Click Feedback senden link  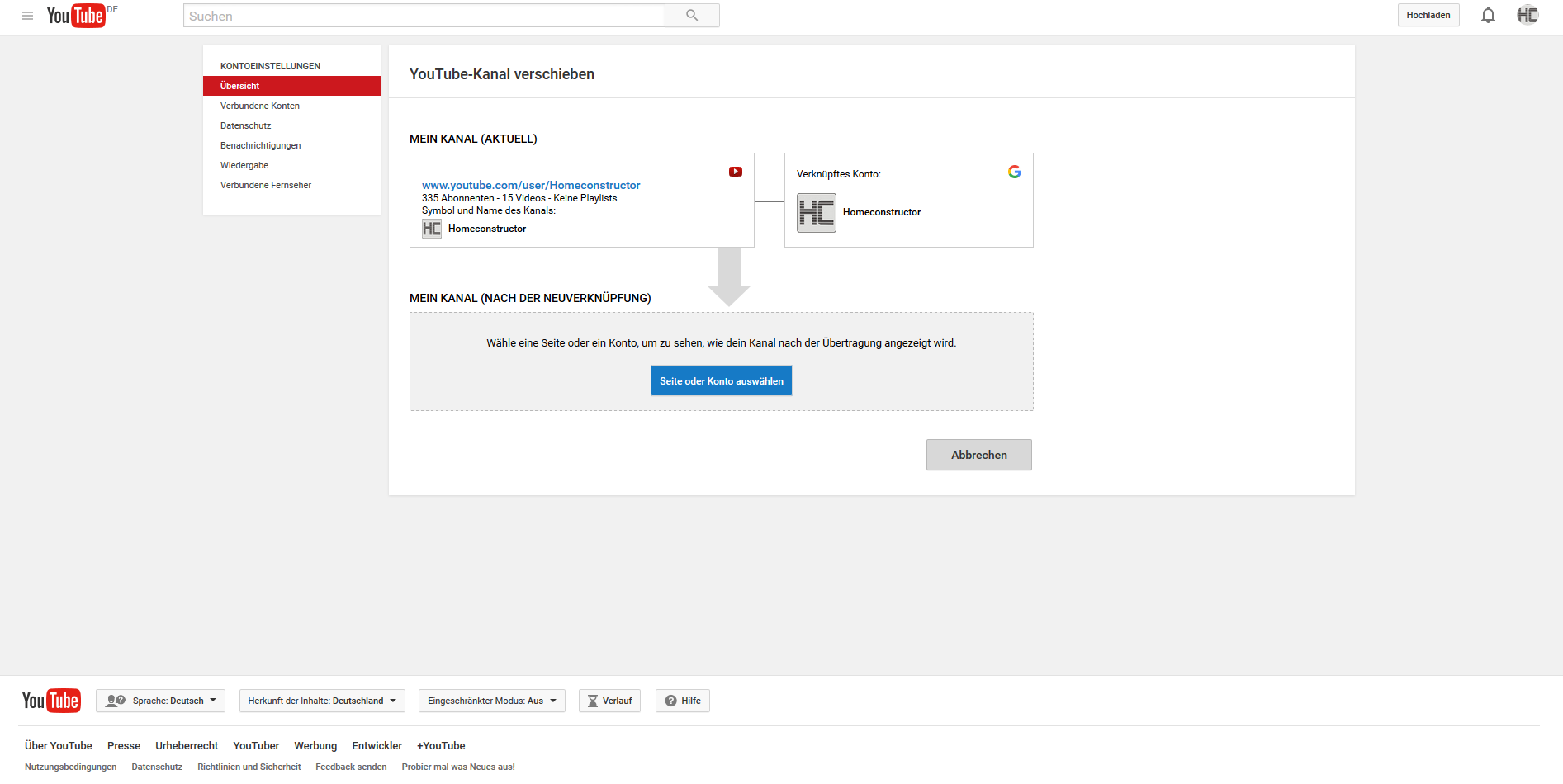point(351,767)
